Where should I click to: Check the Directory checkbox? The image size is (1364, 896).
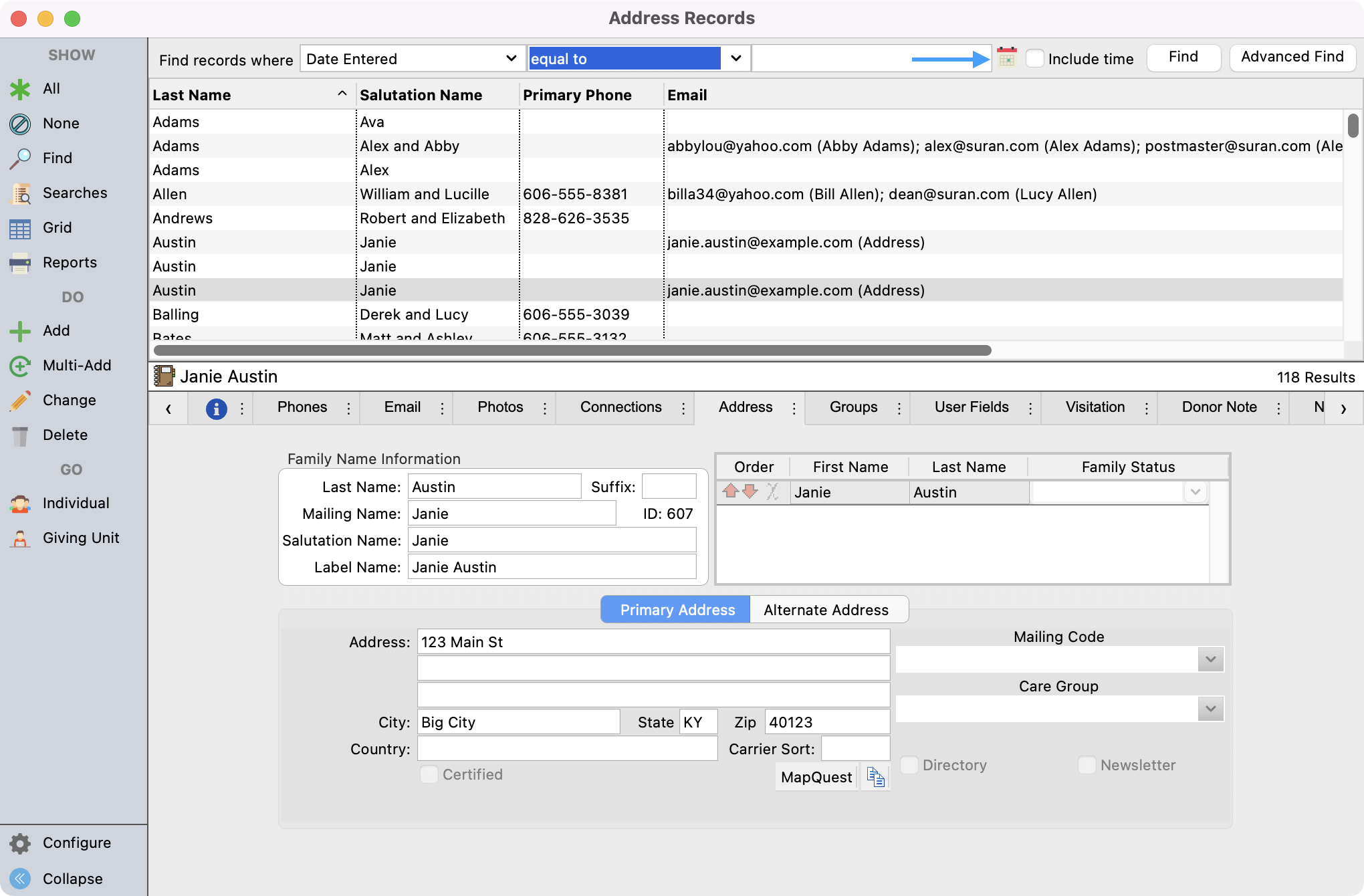coord(909,765)
